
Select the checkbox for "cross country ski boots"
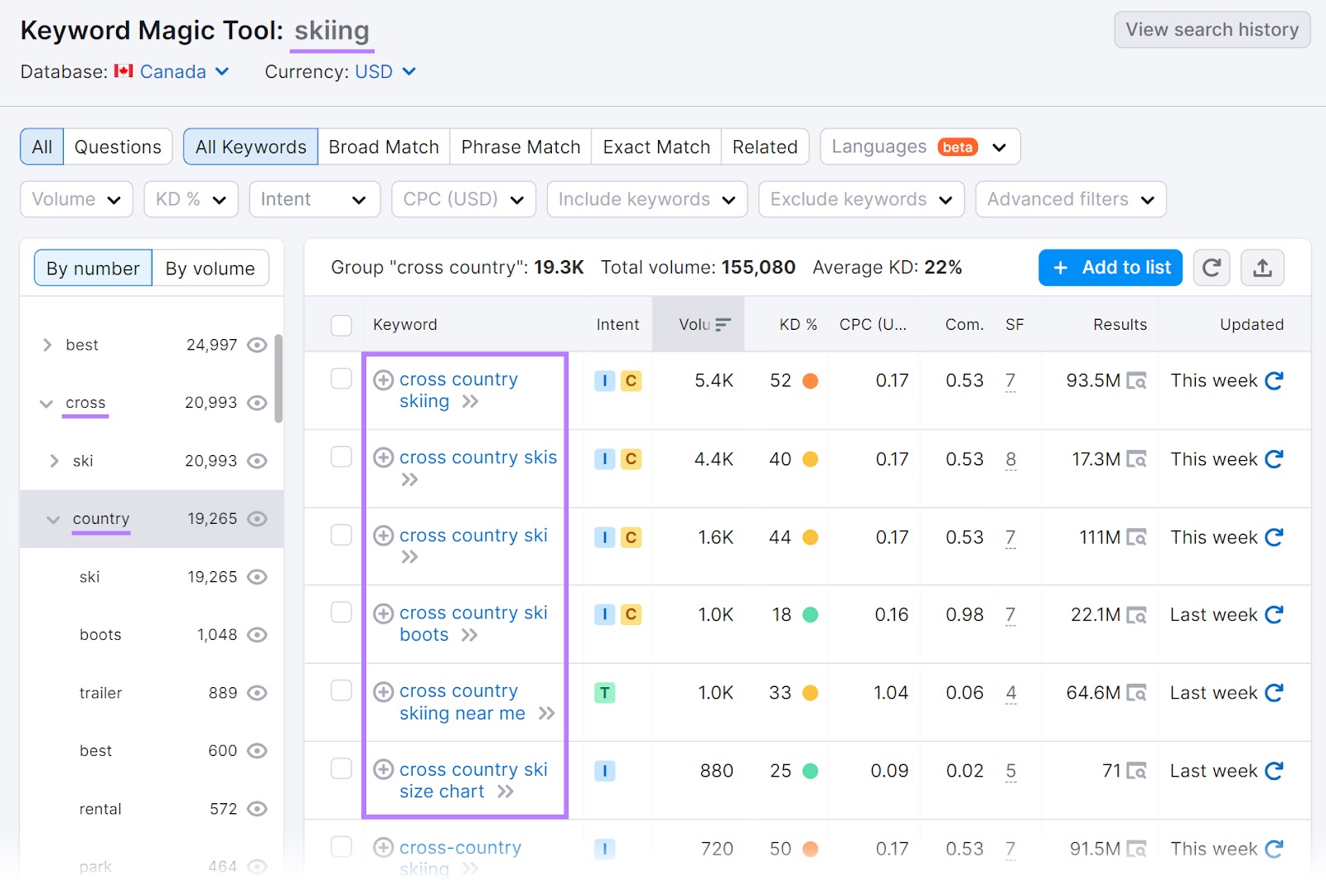tap(341, 612)
